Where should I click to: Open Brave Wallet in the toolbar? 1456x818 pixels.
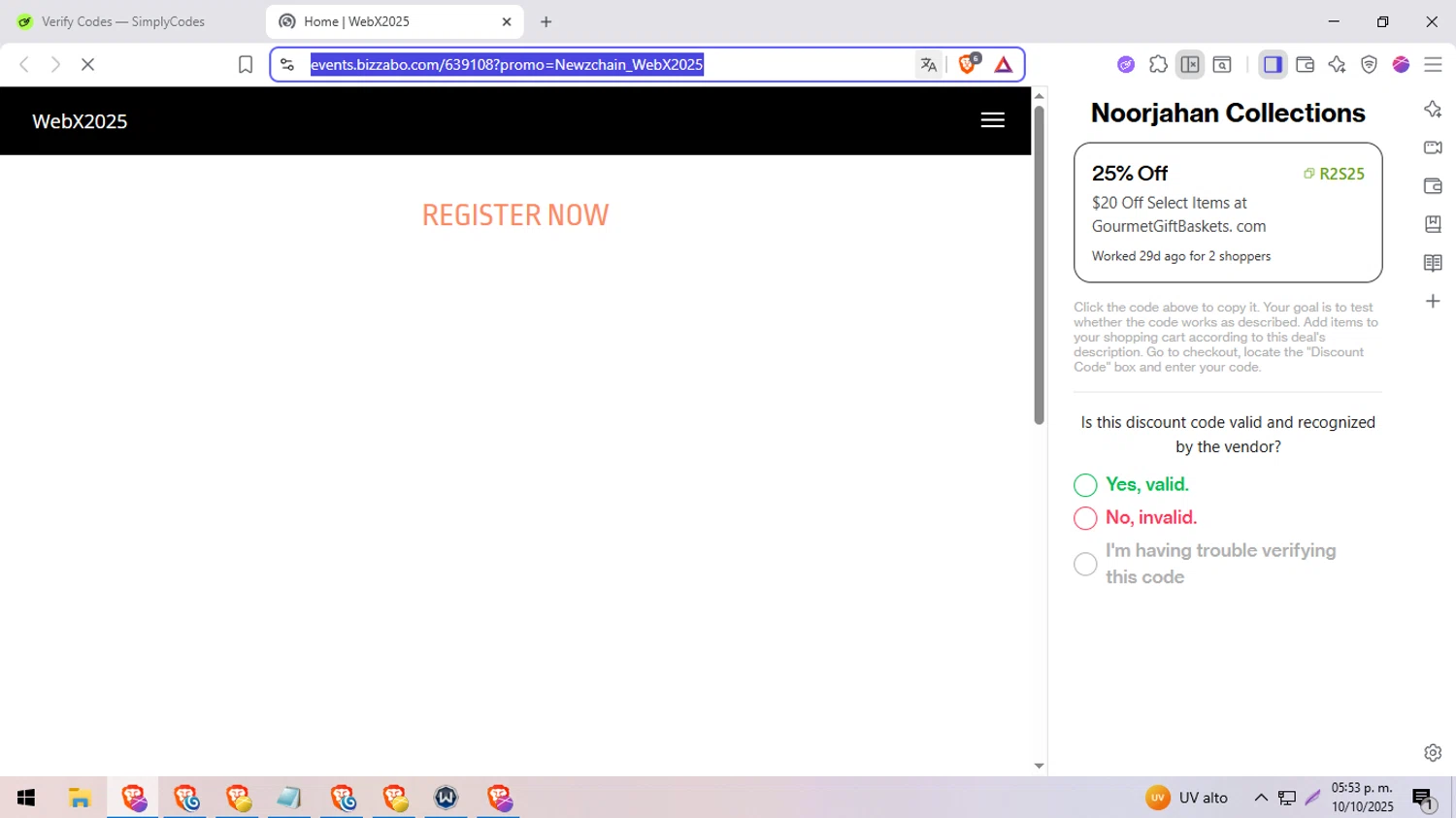[x=1305, y=64]
